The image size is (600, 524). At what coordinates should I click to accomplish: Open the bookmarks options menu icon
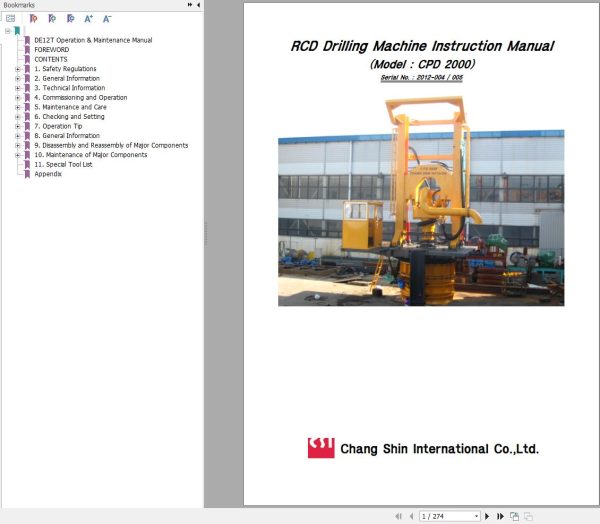point(10,18)
